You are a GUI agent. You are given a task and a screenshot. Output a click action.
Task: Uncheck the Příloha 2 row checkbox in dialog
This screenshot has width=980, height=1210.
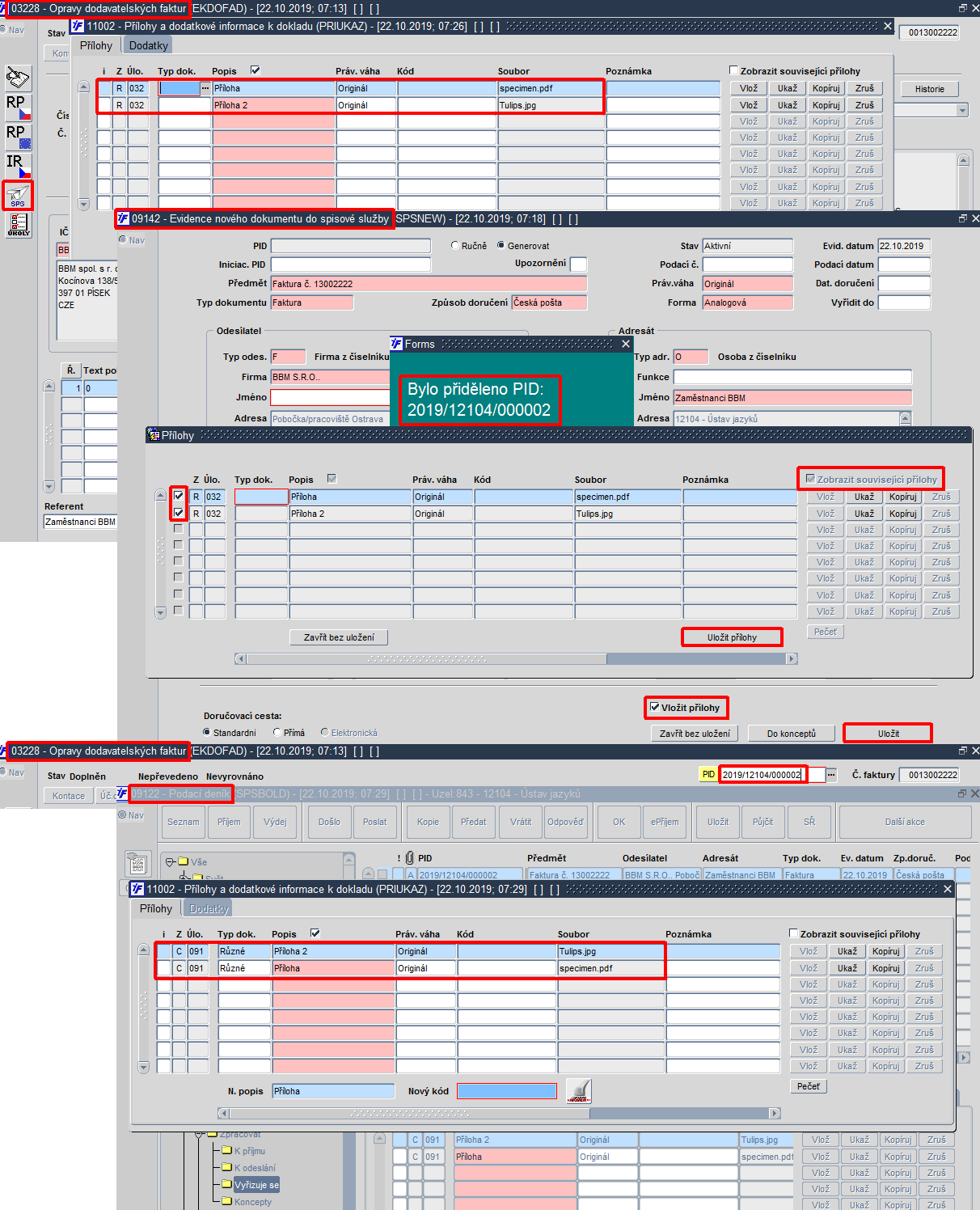coord(179,512)
